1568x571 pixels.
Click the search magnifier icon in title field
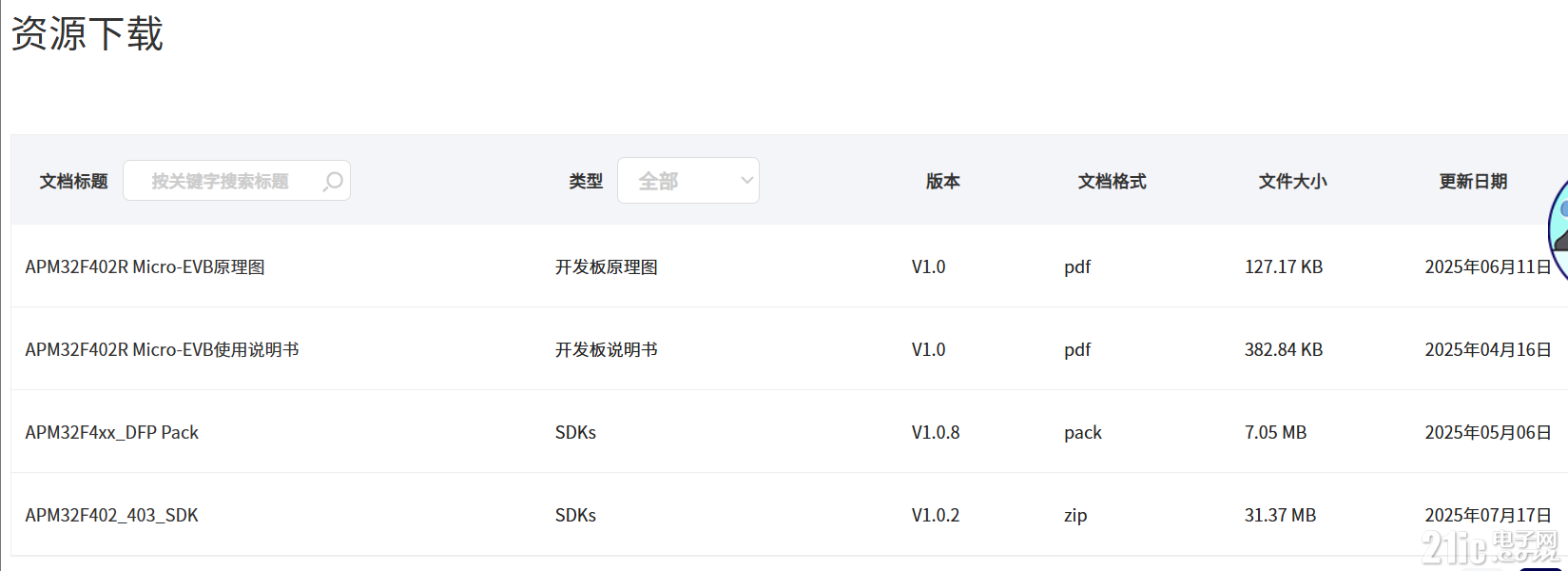pos(333,181)
